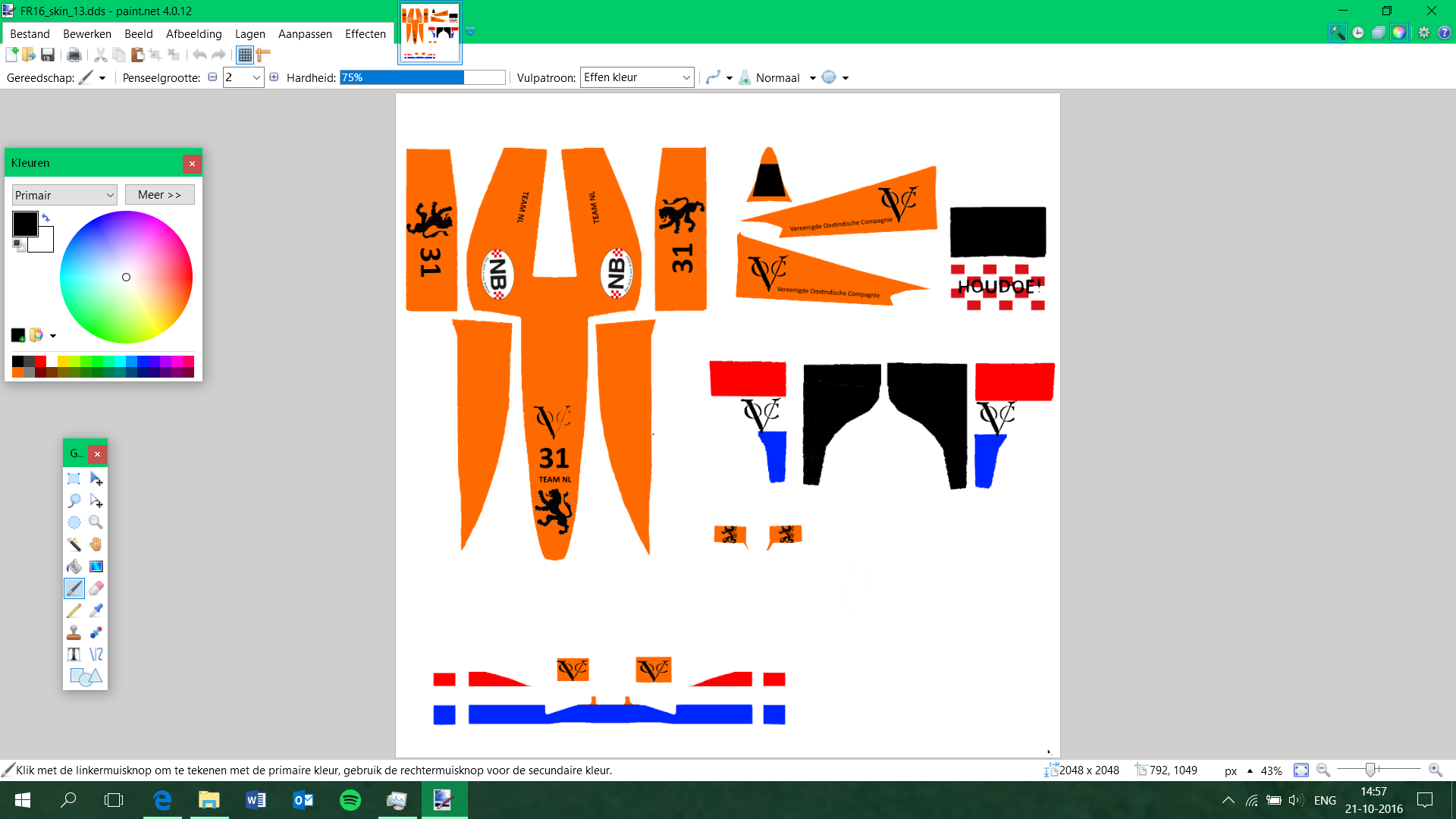Image resolution: width=1456 pixels, height=819 pixels.
Task: Select the Rectangle Select tool
Action: pos(74,479)
